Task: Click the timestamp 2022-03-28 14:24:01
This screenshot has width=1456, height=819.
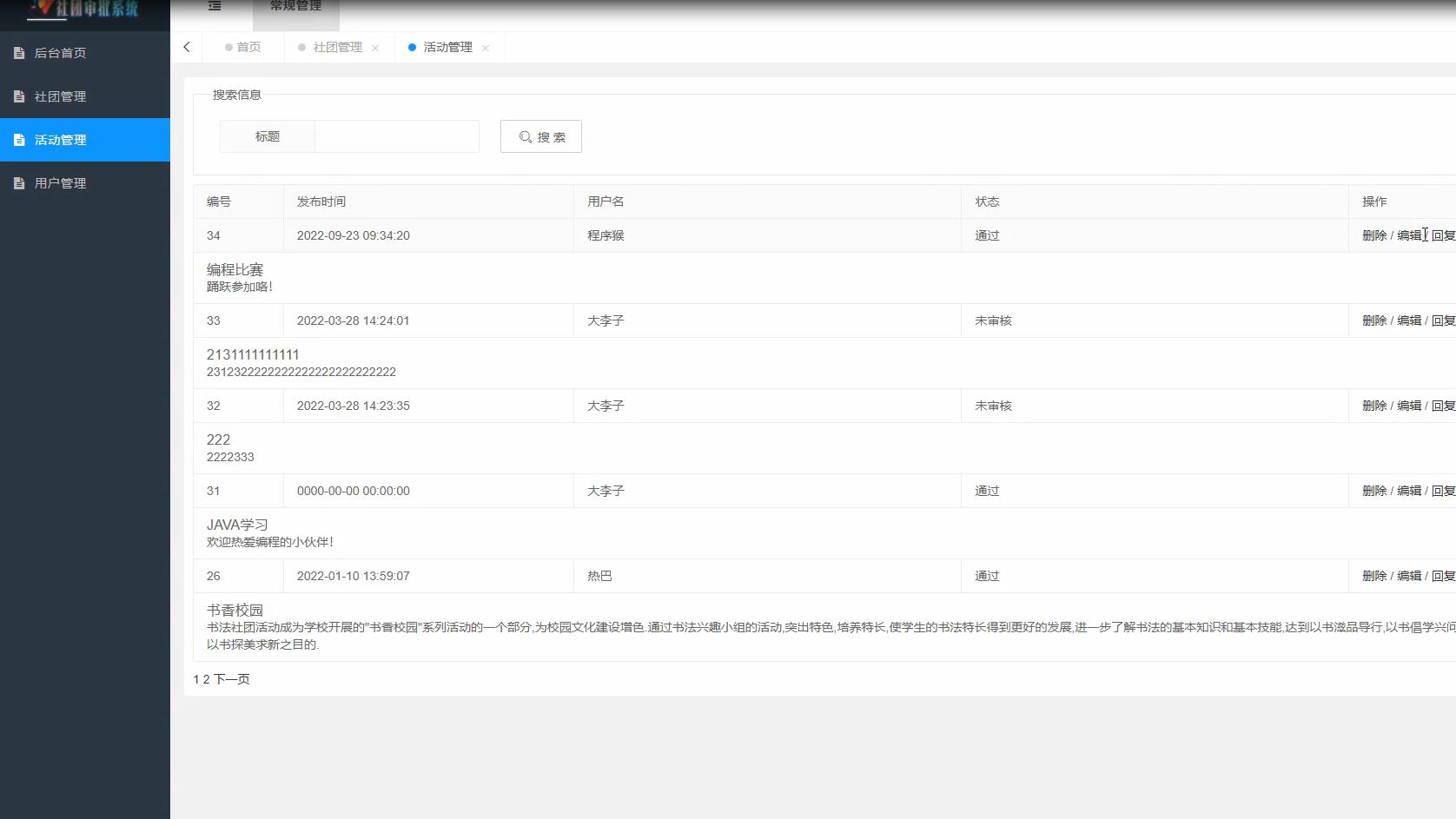Action: (x=354, y=320)
